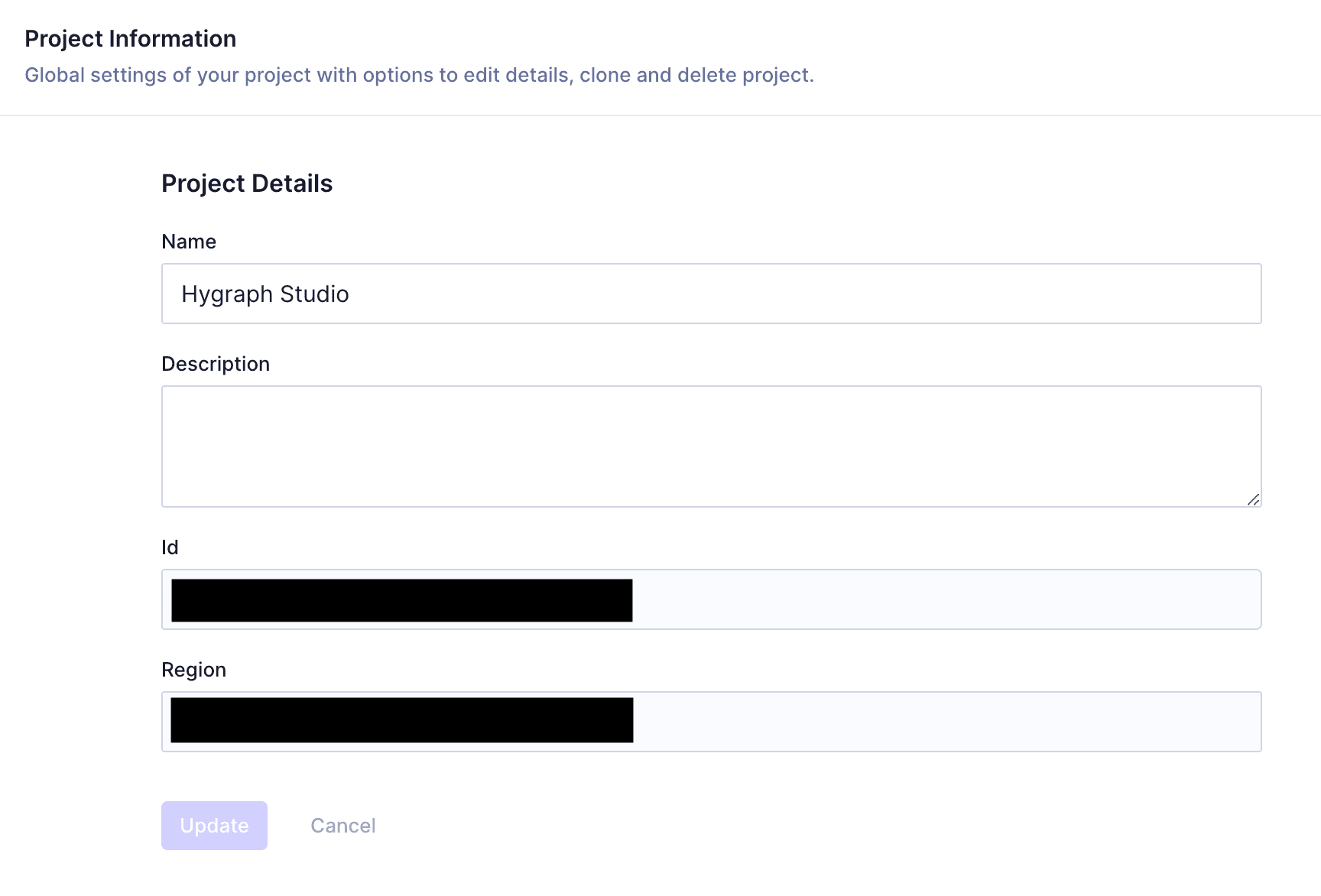The width and height of the screenshot is (1321, 896).
Task: Click the Project Details heading
Action: coord(246,183)
